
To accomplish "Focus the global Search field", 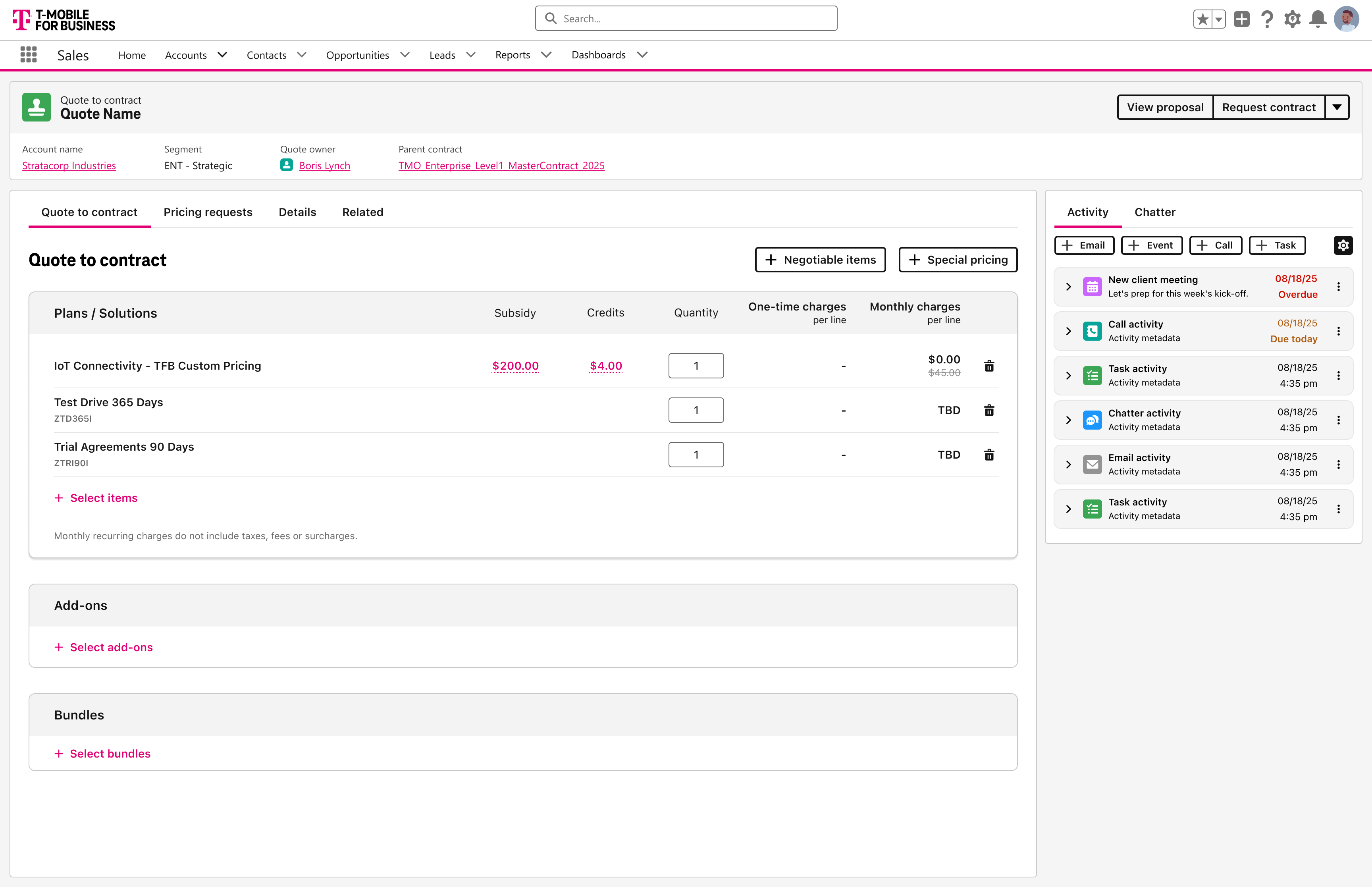I will point(686,18).
